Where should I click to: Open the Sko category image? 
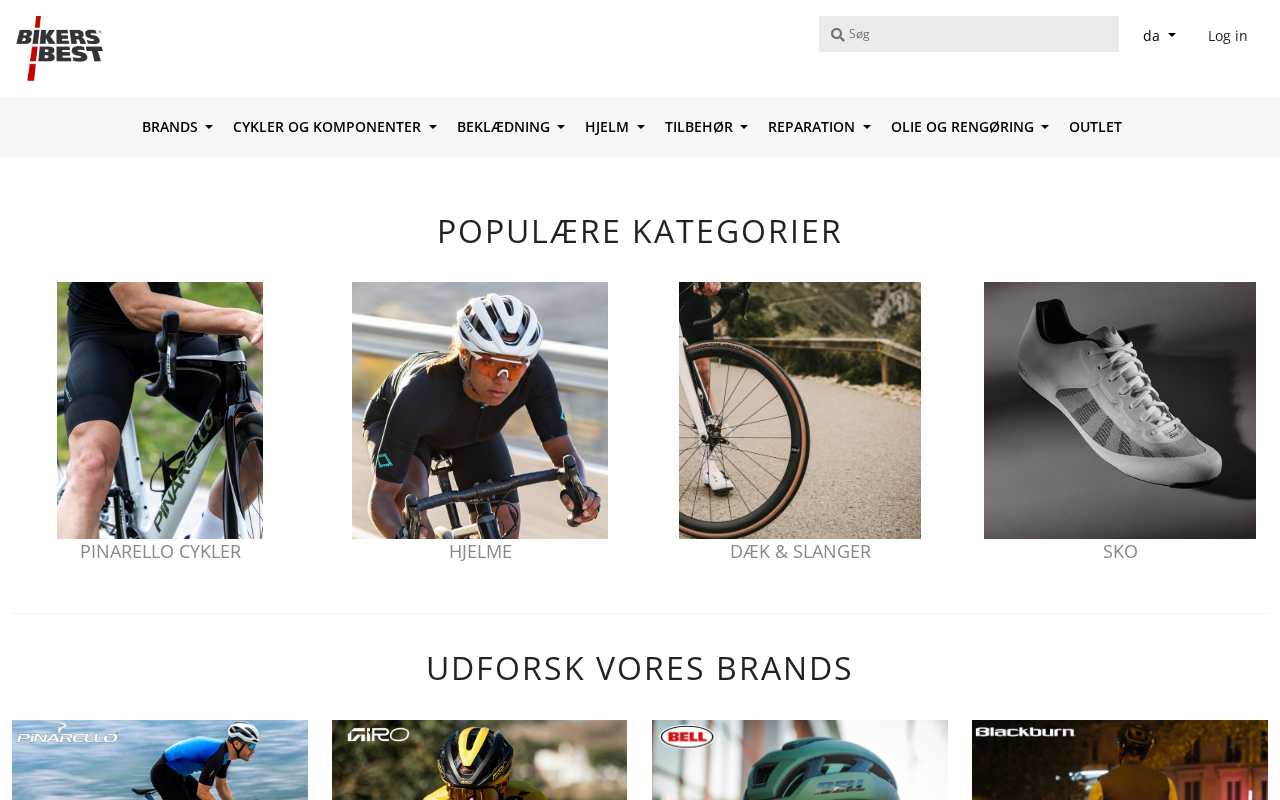[1120, 410]
